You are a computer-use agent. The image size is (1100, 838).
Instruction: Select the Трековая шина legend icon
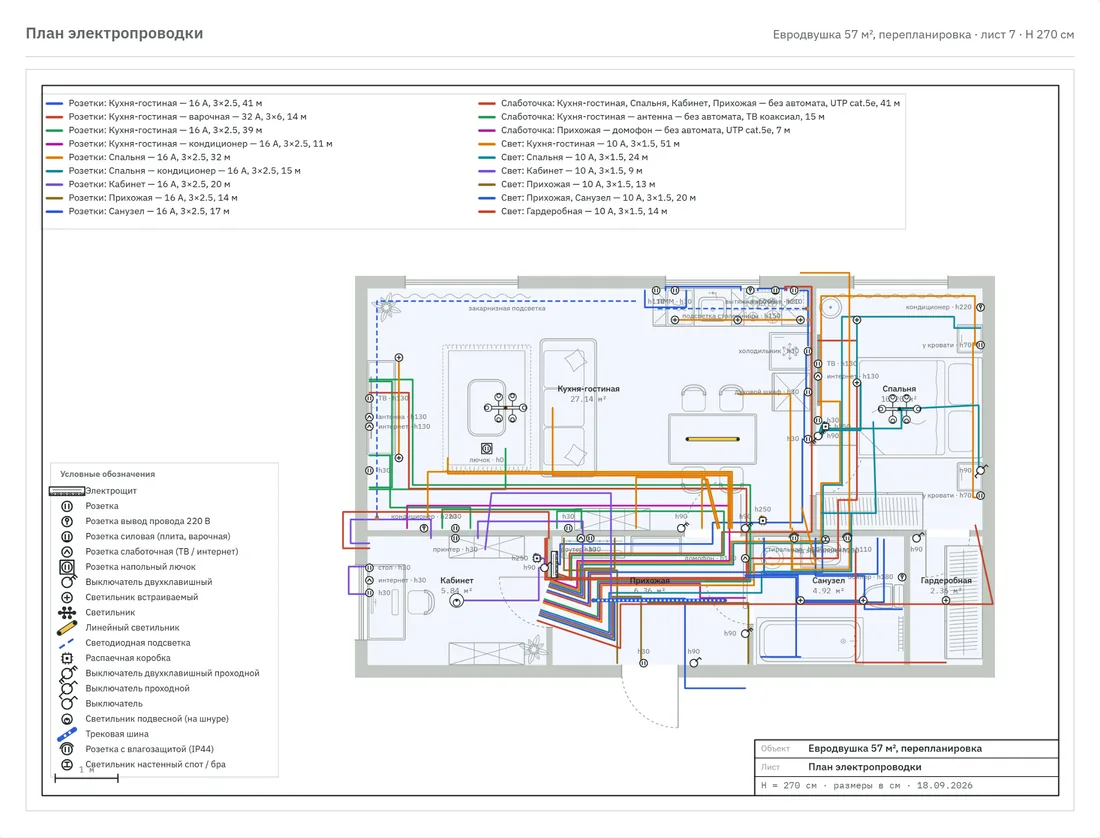[x=67, y=734]
